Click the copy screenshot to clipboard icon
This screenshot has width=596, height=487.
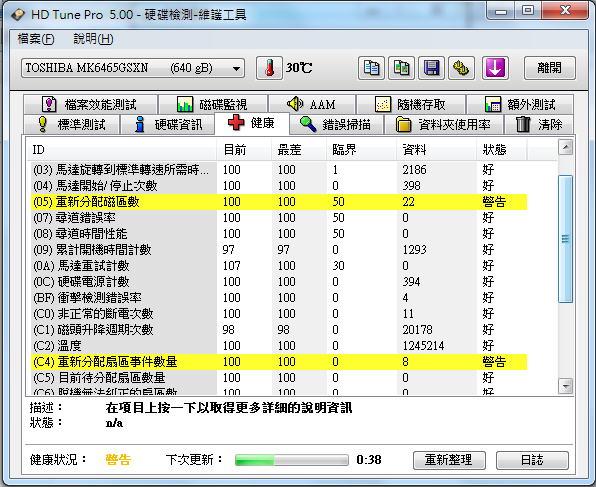pos(401,68)
